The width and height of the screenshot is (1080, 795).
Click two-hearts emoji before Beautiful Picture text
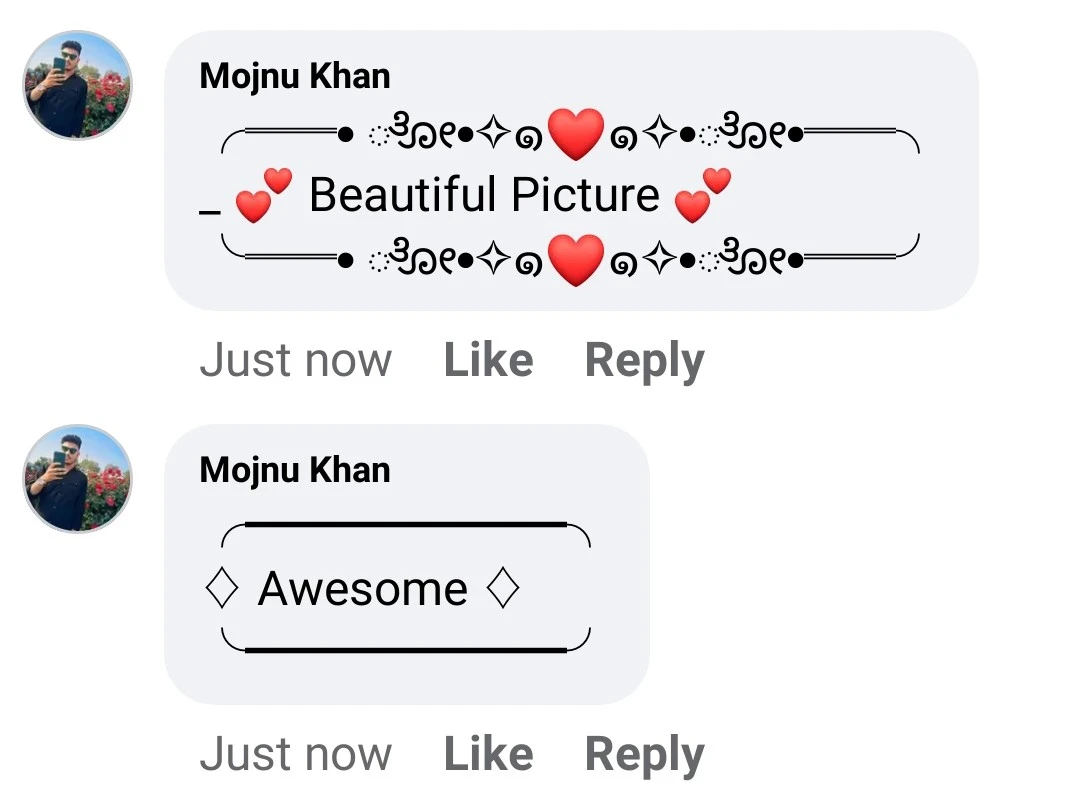pos(263,195)
